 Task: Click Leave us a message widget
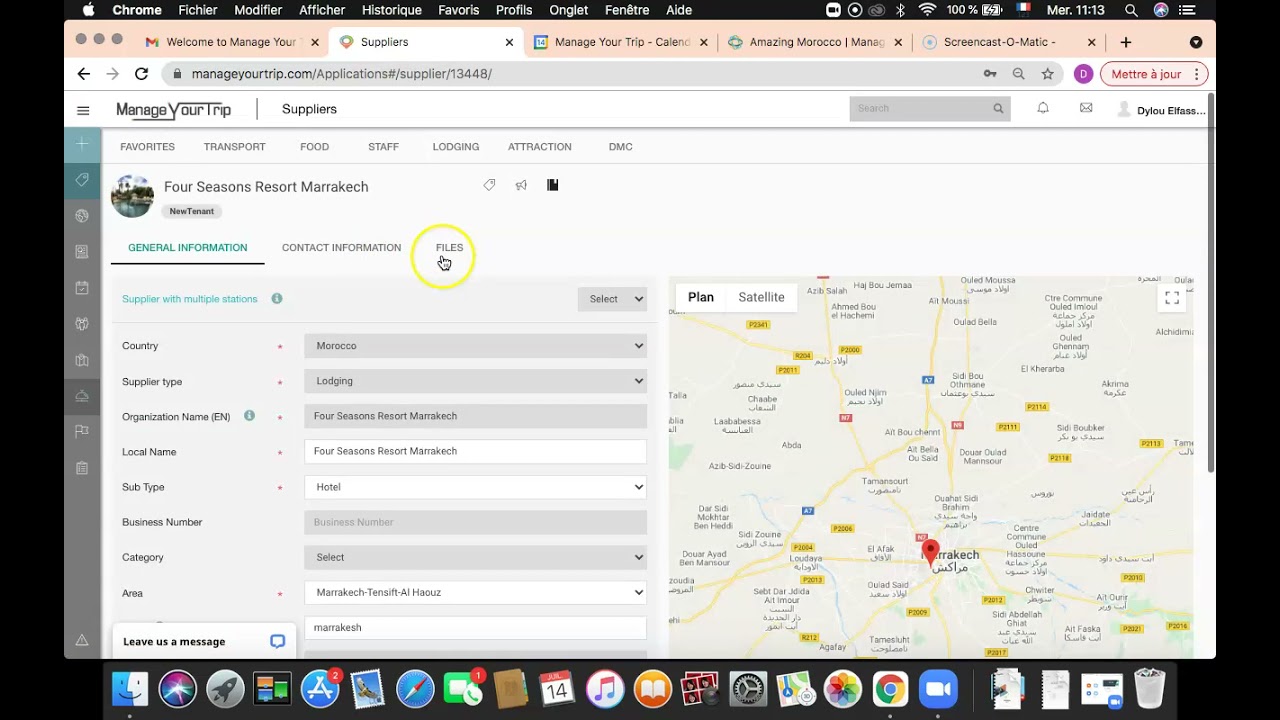point(203,641)
